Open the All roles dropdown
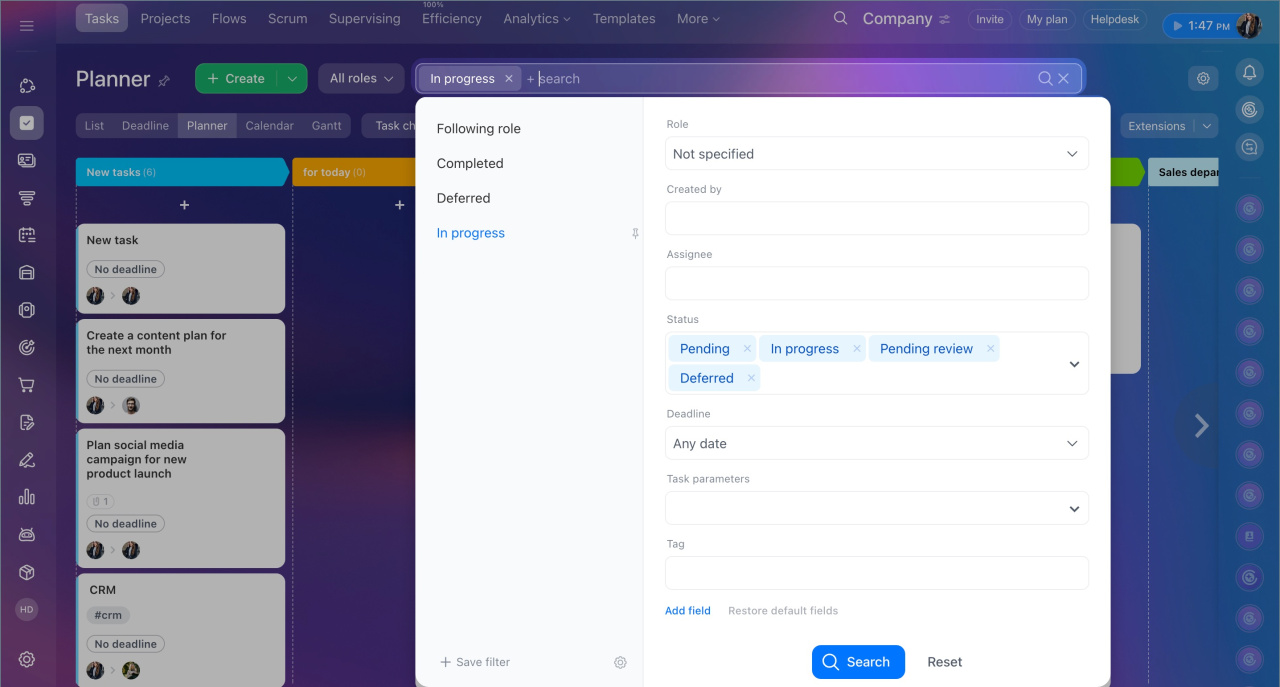 click(x=361, y=79)
